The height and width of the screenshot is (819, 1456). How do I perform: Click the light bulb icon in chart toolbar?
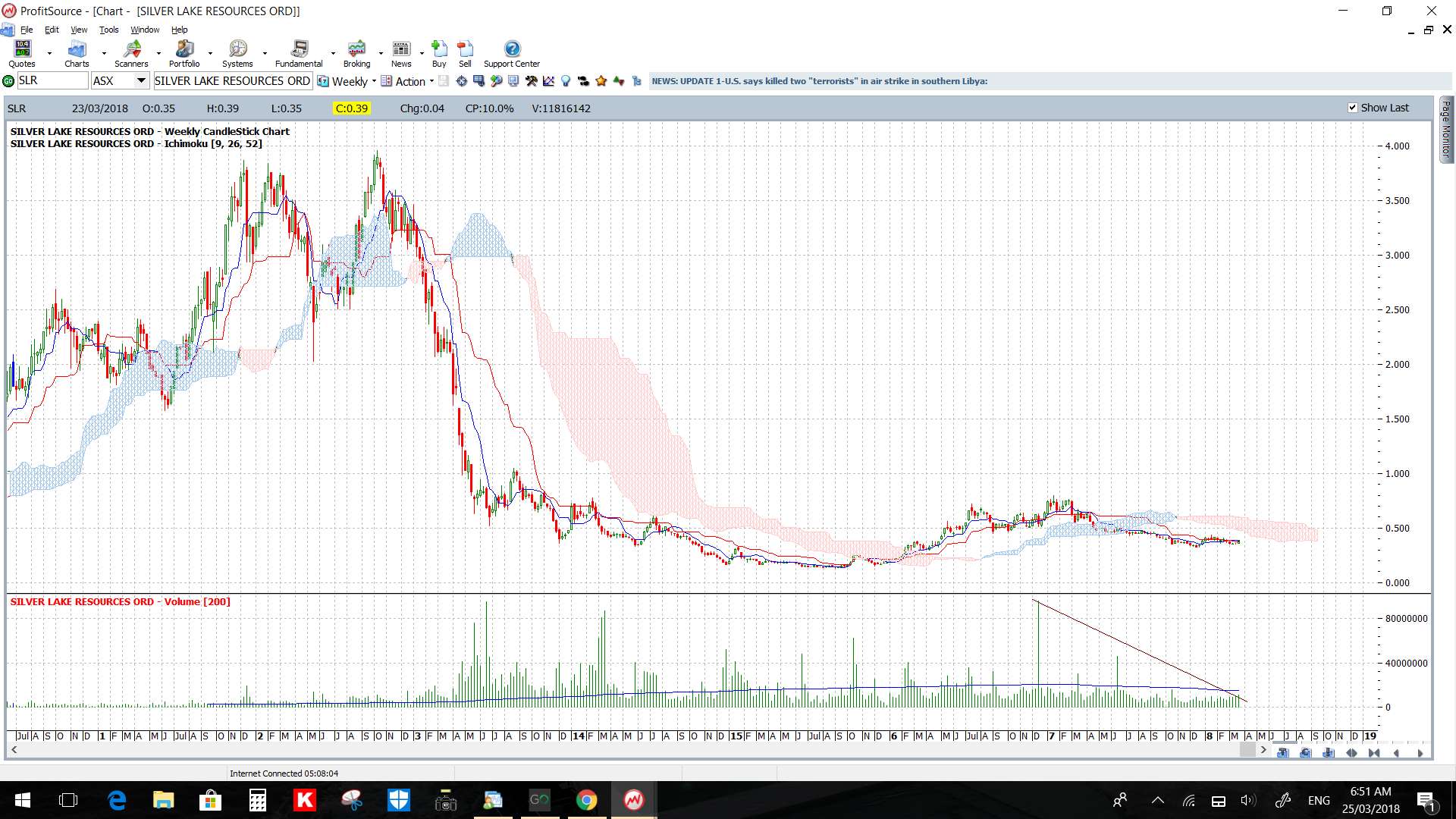point(566,81)
